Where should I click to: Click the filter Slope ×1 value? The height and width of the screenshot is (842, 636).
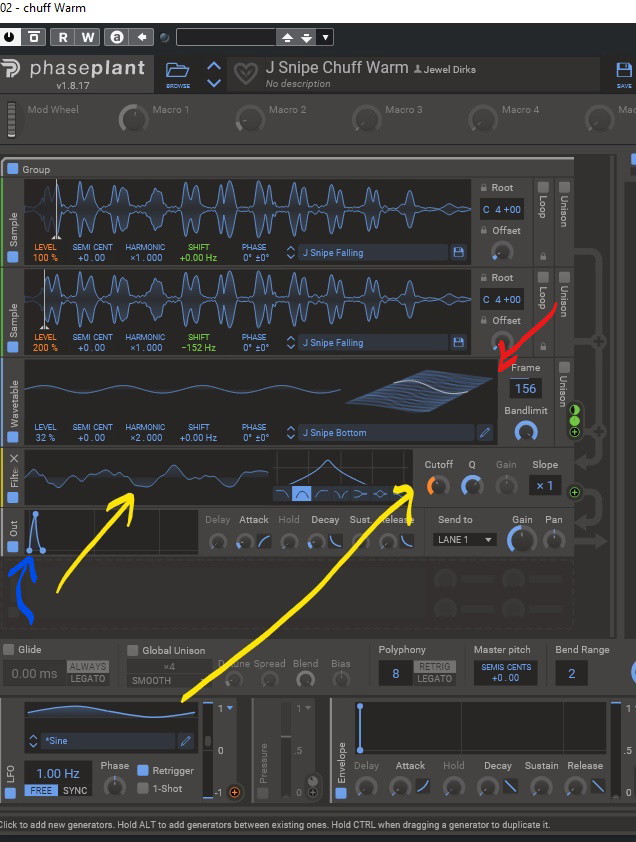(x=544, y=486)
